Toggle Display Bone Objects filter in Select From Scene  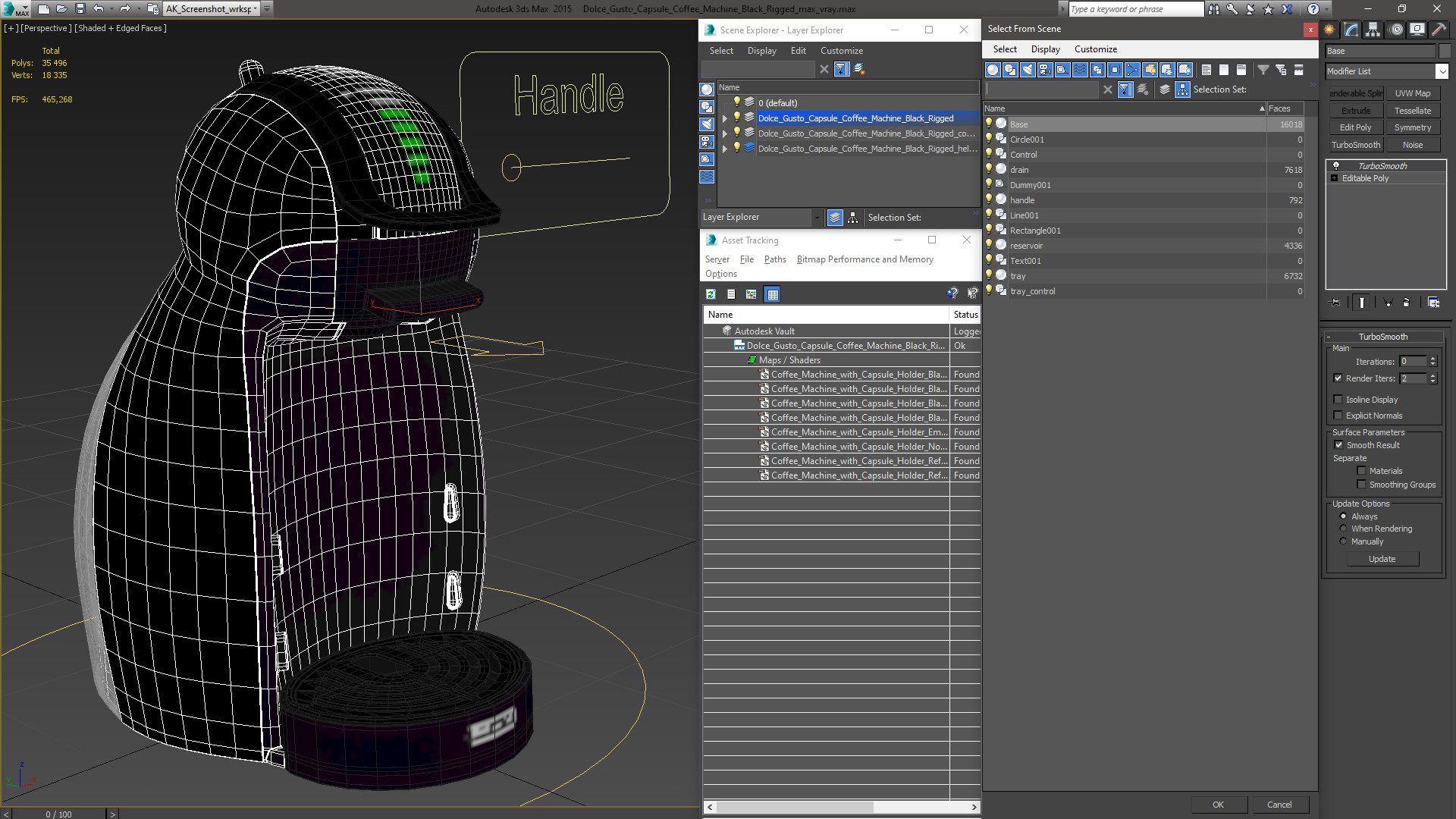1132,70
